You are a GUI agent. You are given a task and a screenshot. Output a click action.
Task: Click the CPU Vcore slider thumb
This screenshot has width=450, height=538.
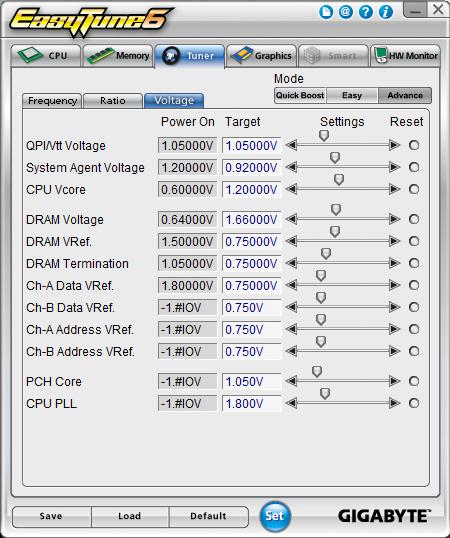coord(339,179)
